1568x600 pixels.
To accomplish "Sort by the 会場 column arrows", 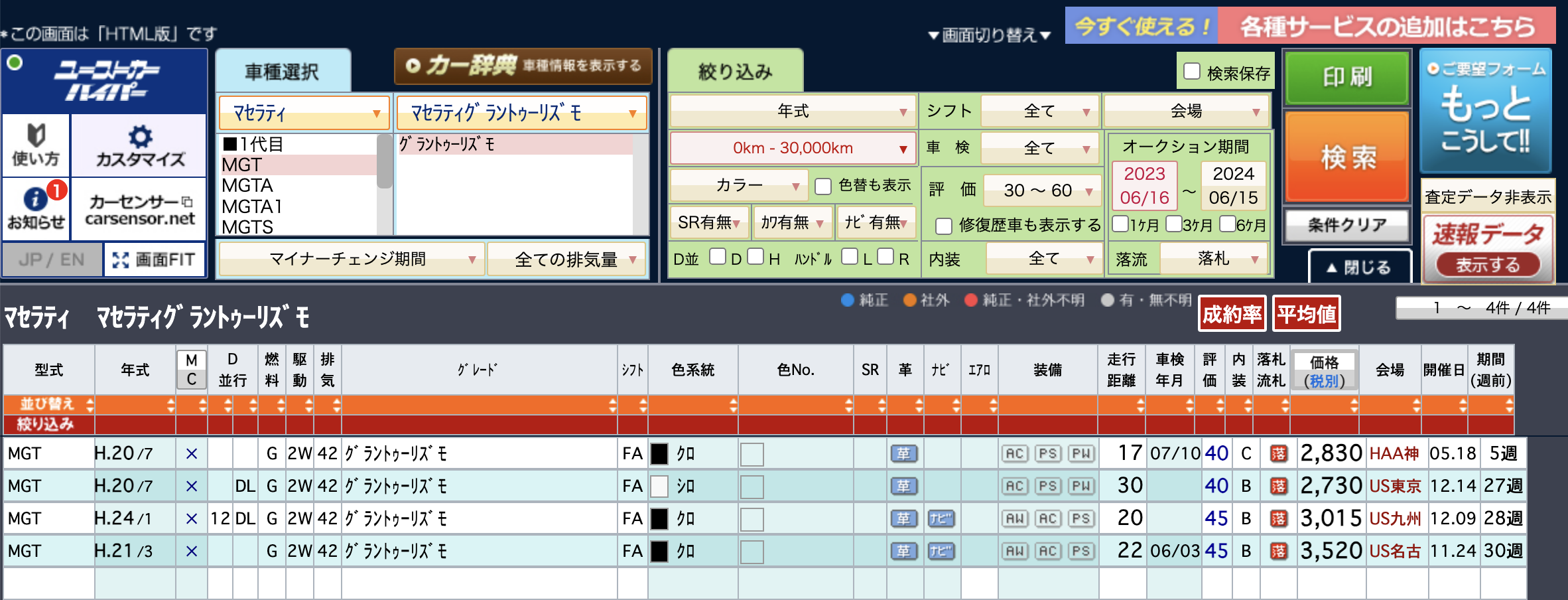I will 1415,404.
